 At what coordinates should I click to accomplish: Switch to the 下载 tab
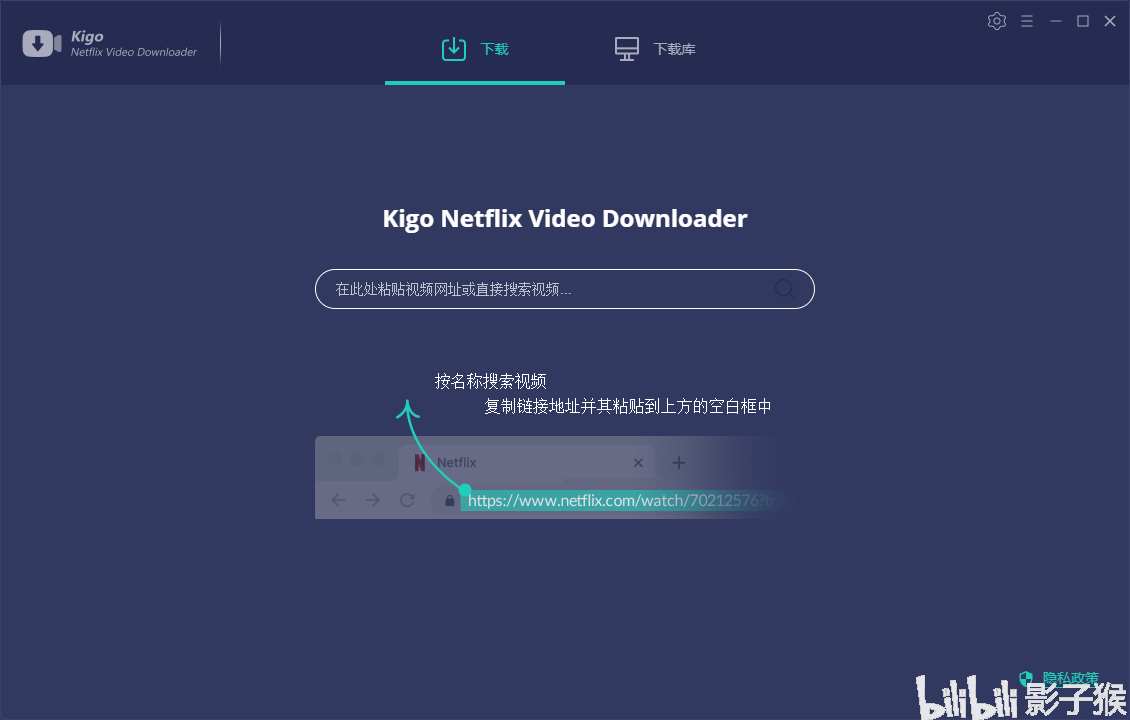click(475, 49)
